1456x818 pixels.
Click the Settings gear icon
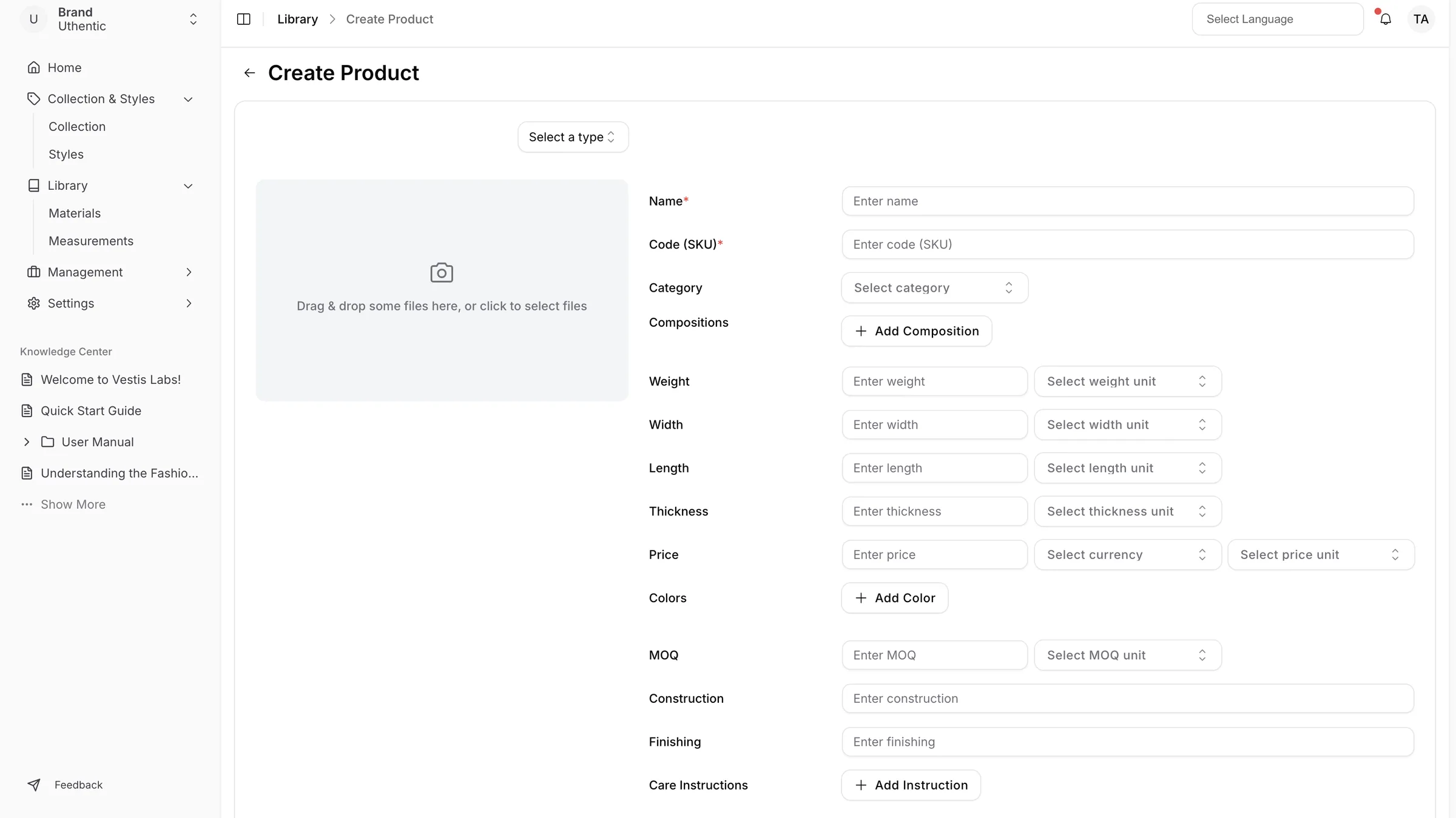coord(34,303)
